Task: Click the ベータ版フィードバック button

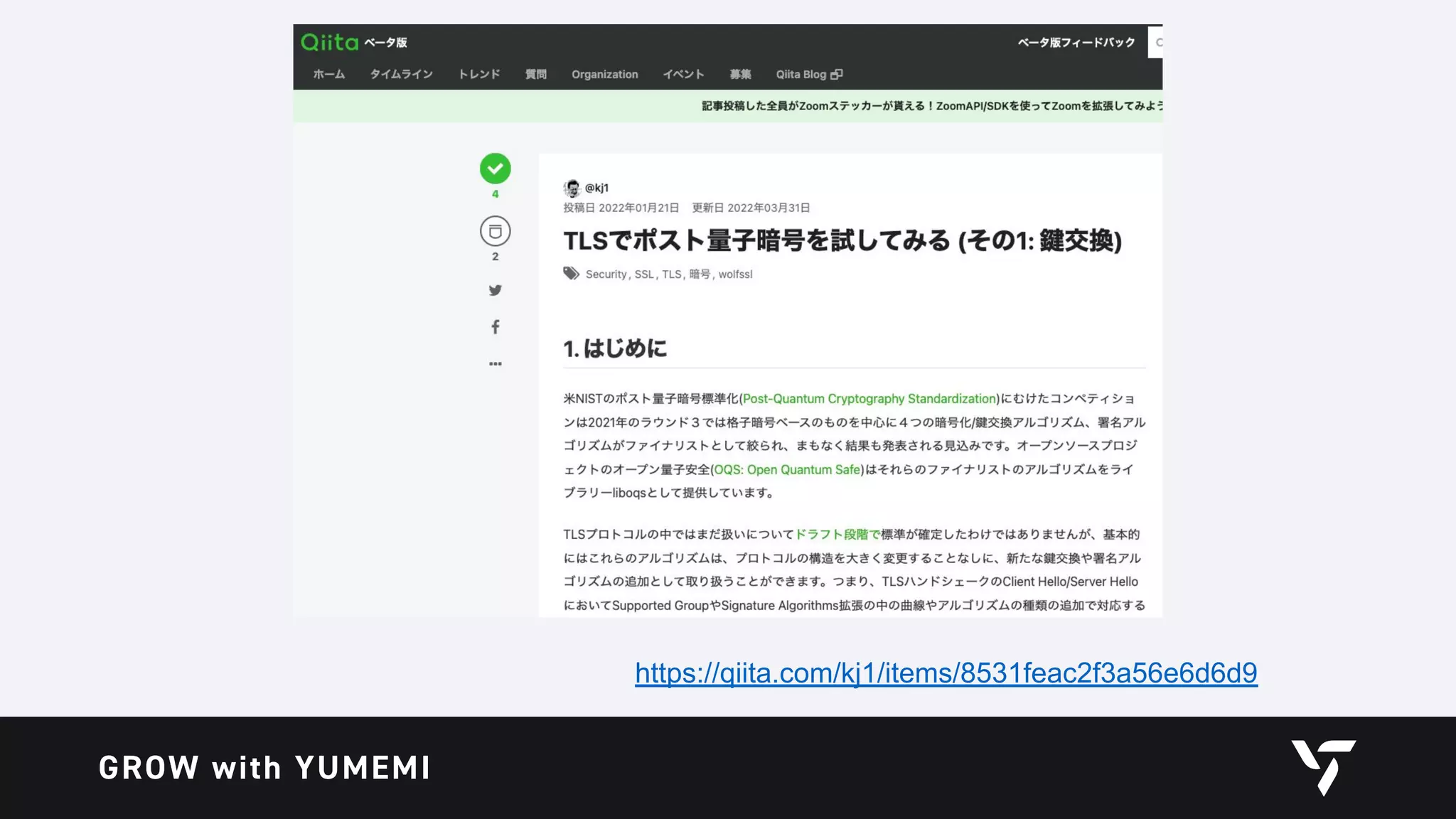Action: 1076,43
